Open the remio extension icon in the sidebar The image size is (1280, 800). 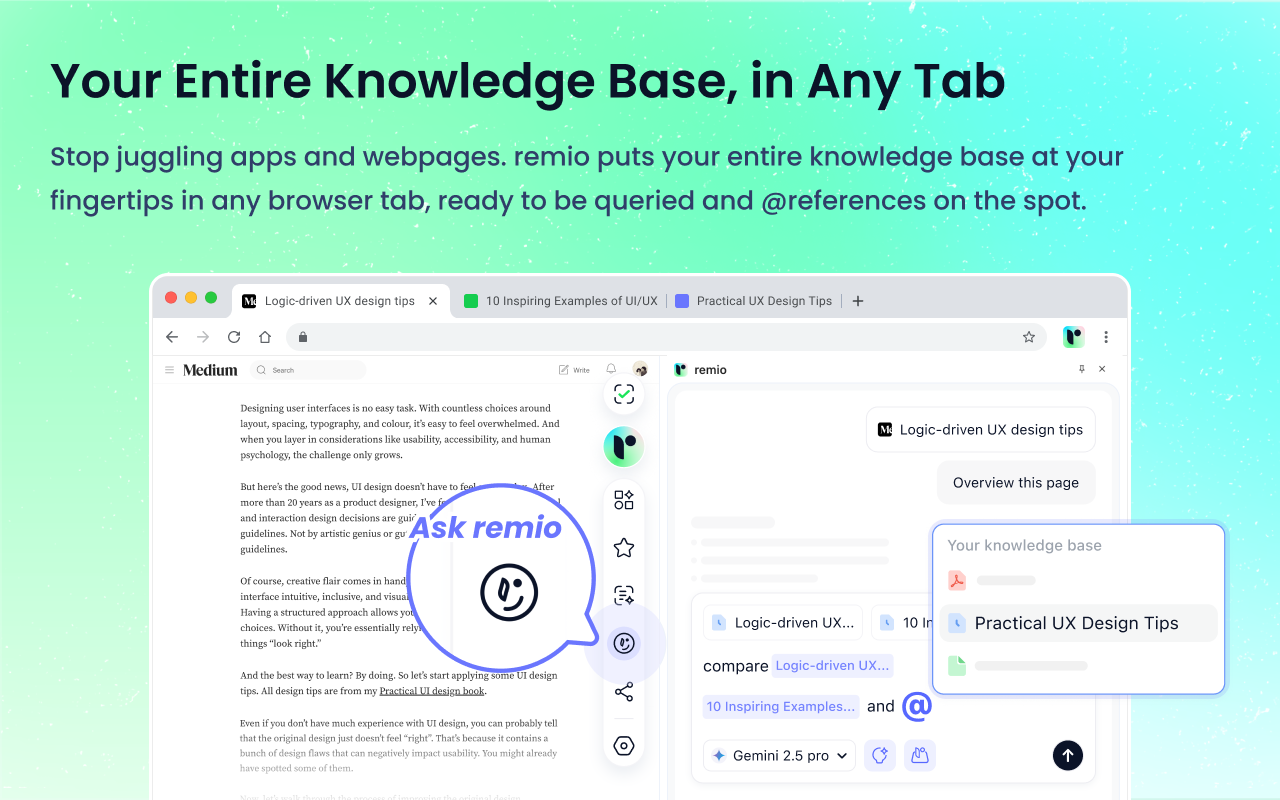[623, 446]
